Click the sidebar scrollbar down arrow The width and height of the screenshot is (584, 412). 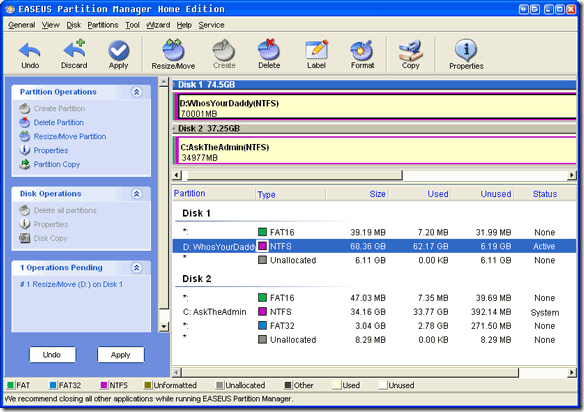click(x=164, y=327)
